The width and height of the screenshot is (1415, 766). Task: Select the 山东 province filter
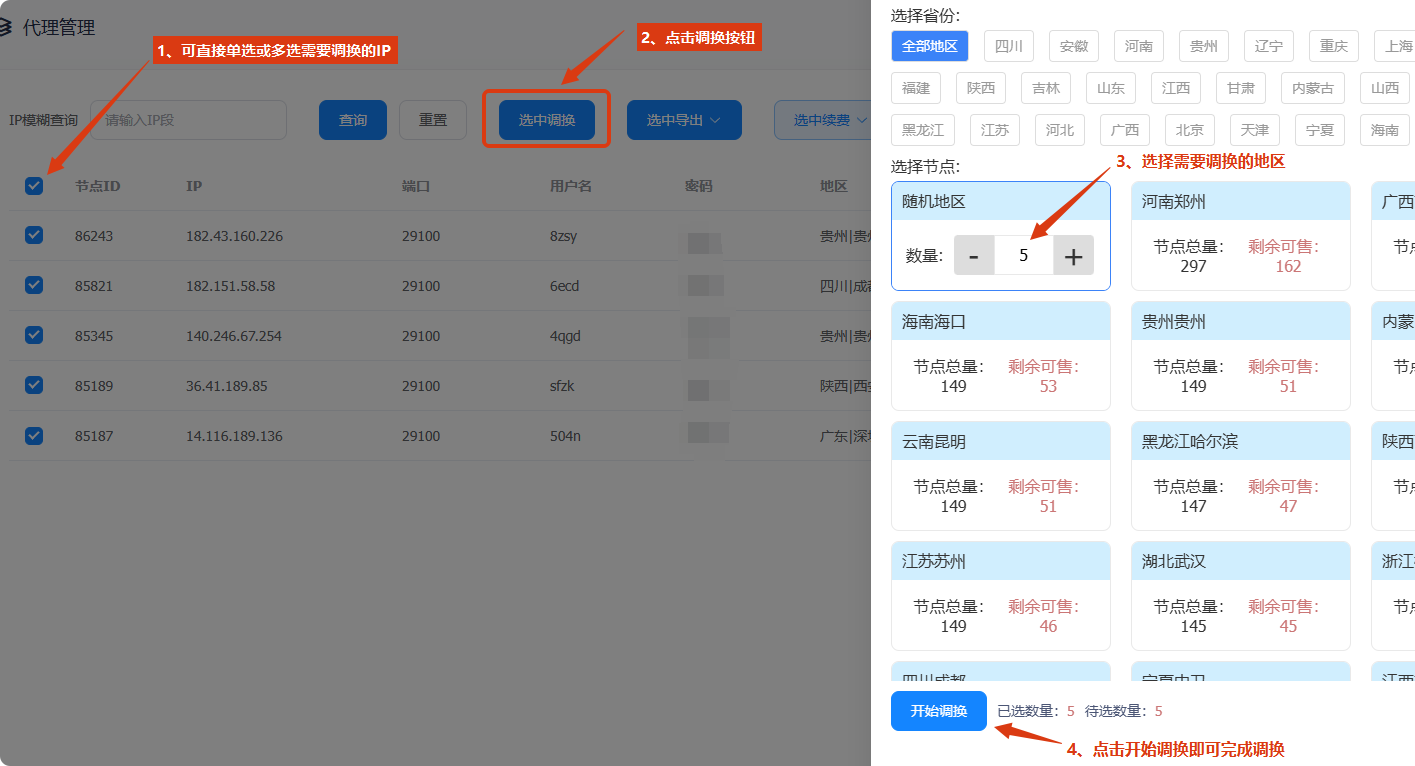tap(1111, 88)
